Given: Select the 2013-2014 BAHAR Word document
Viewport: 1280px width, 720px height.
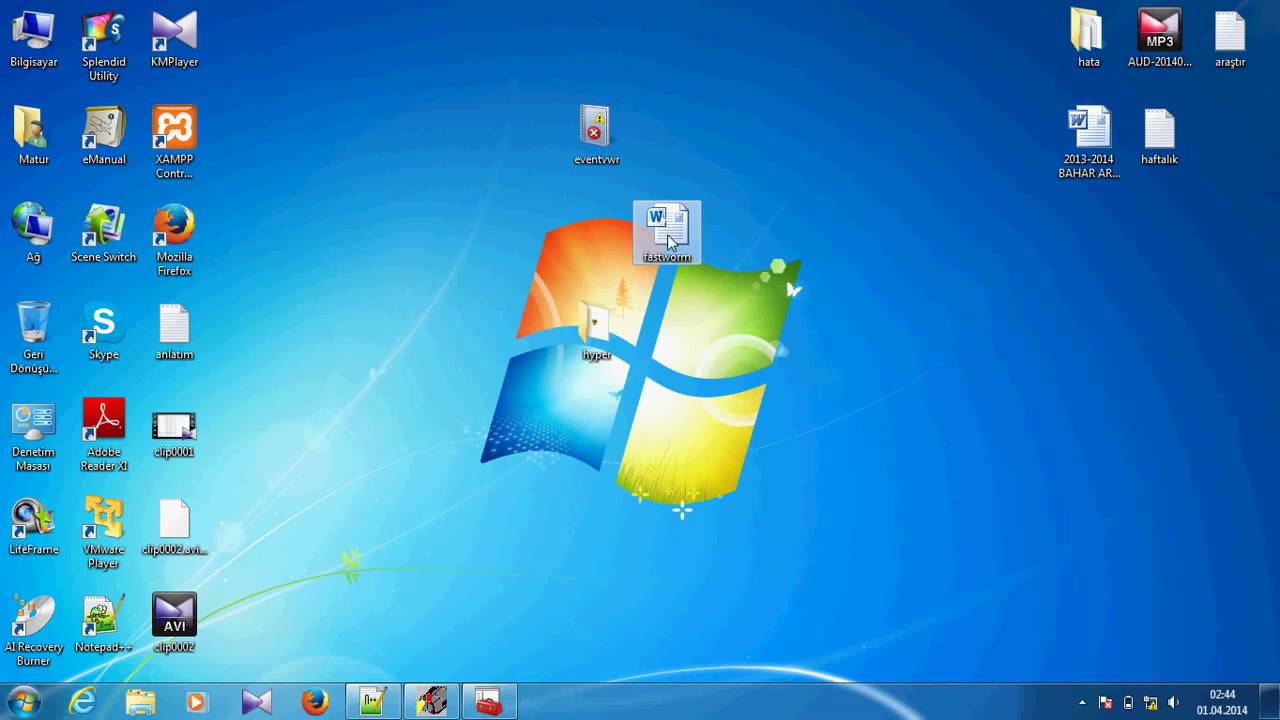Looking at the screenshot, I should coord(1089,143).
